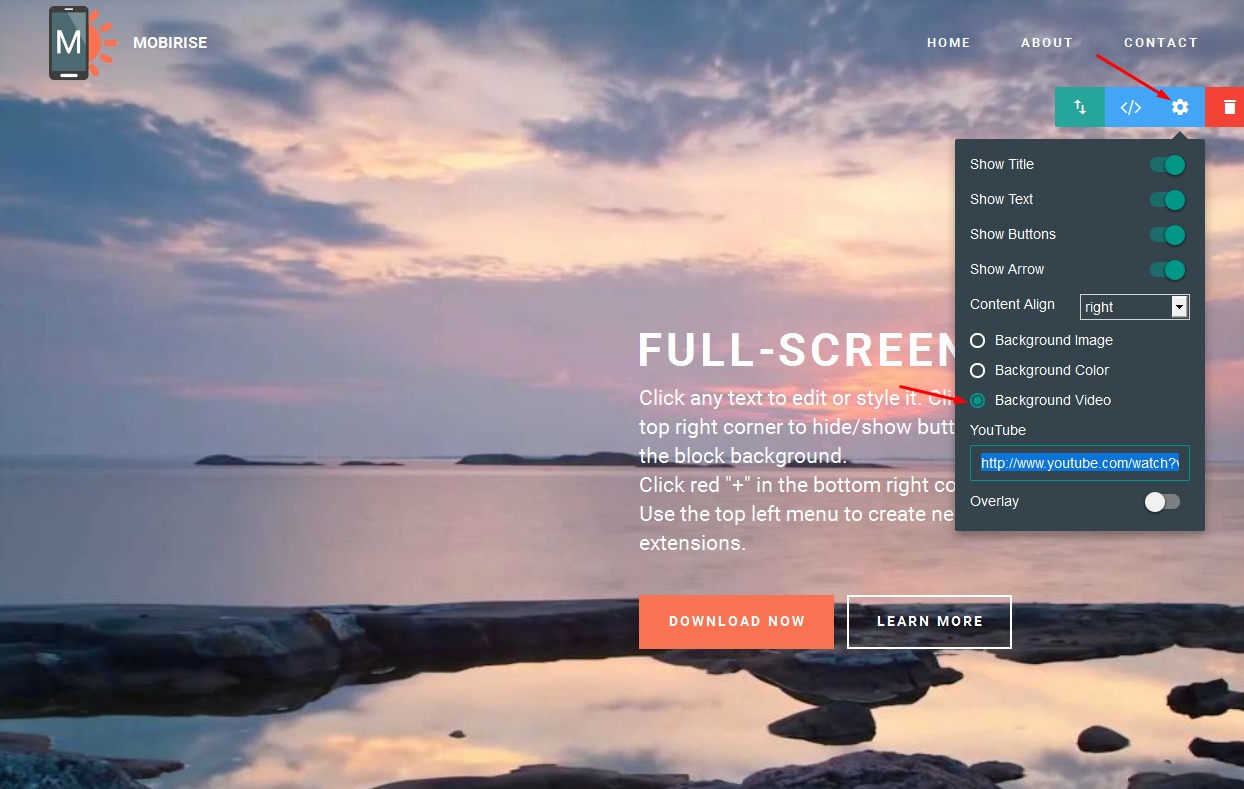The image size is (1244, 789).
Task: Click the ABOUT navigation link
Action: point(1047,42)
